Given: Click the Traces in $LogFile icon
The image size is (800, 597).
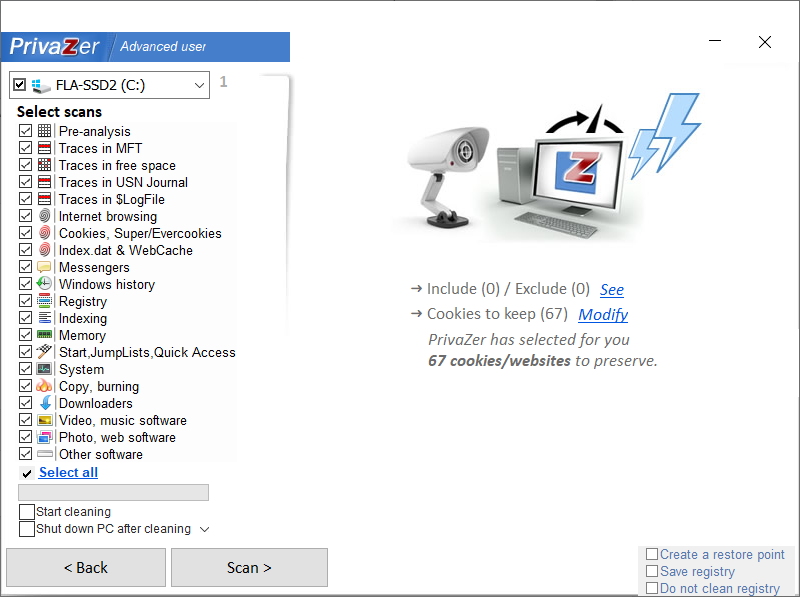Looking at the screenshot, I should tap(44, 199).
